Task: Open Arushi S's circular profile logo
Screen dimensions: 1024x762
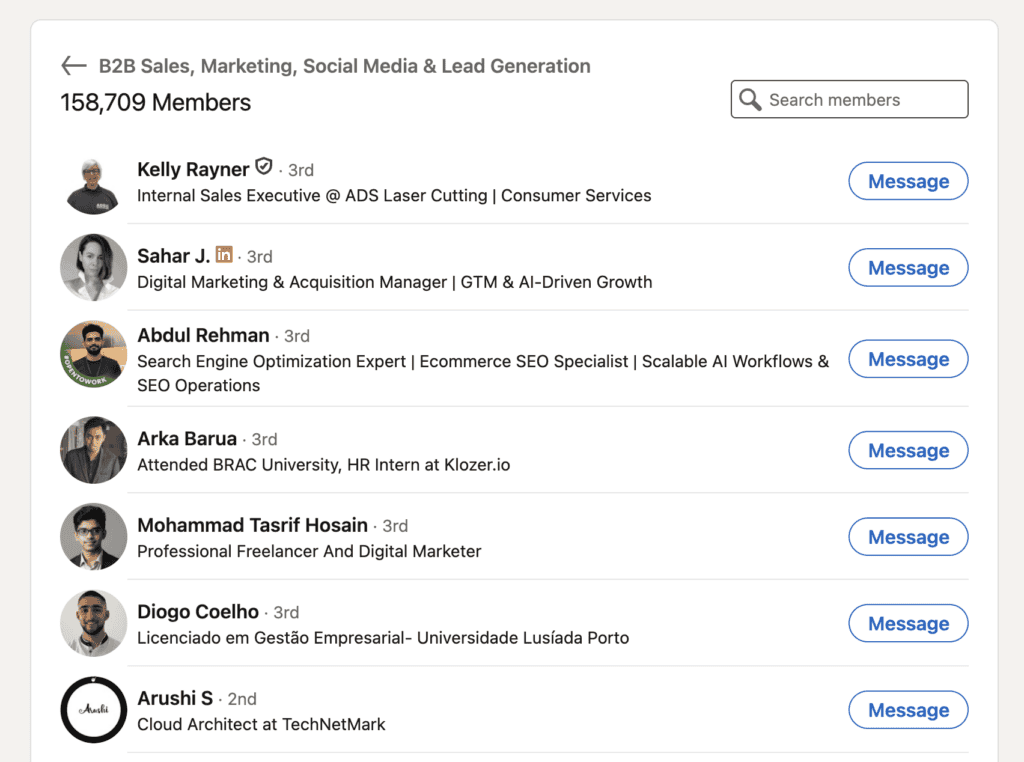Action: [x=93, y=709]
